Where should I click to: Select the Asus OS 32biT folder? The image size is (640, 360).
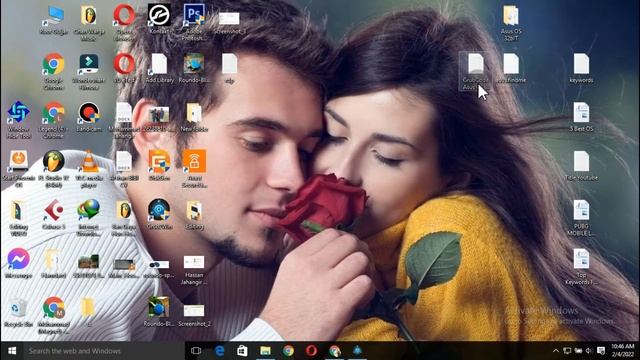511,23
